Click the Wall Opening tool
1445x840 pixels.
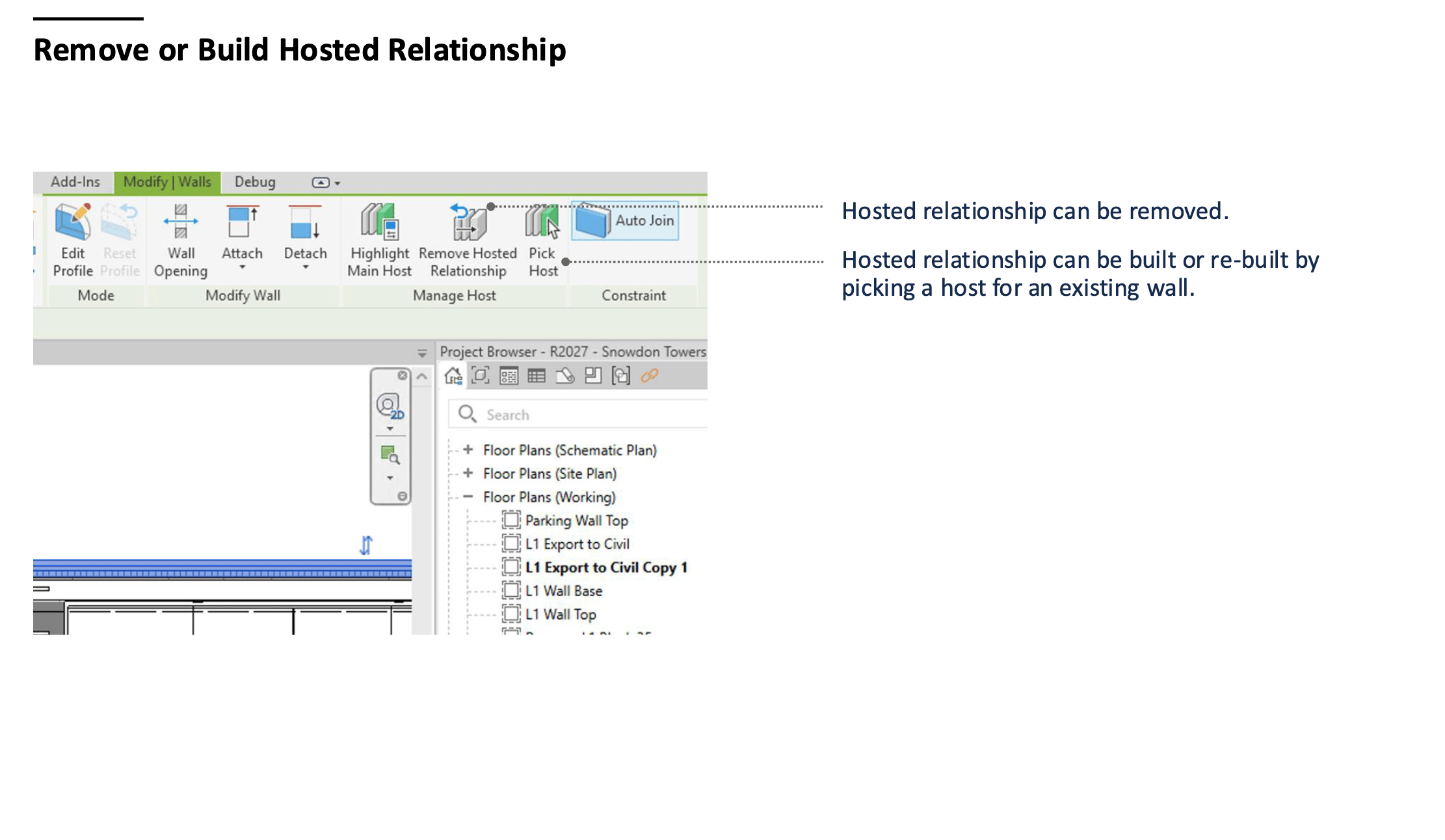[181, 240]
